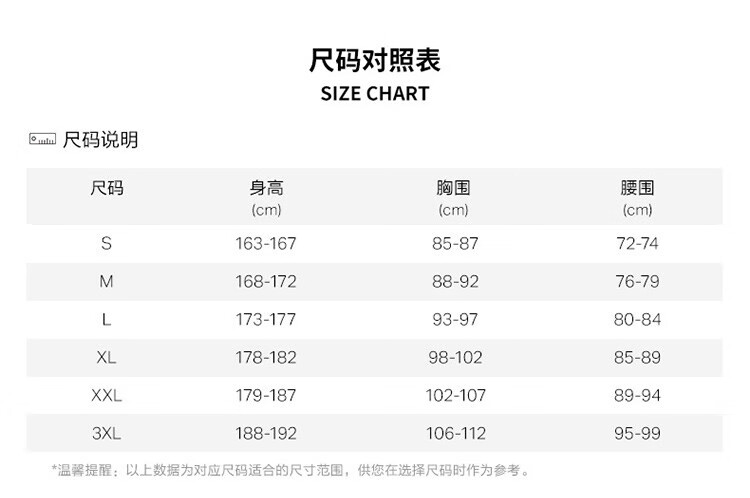
Task: Click the M size row label
Action: [x=106, y=281]
